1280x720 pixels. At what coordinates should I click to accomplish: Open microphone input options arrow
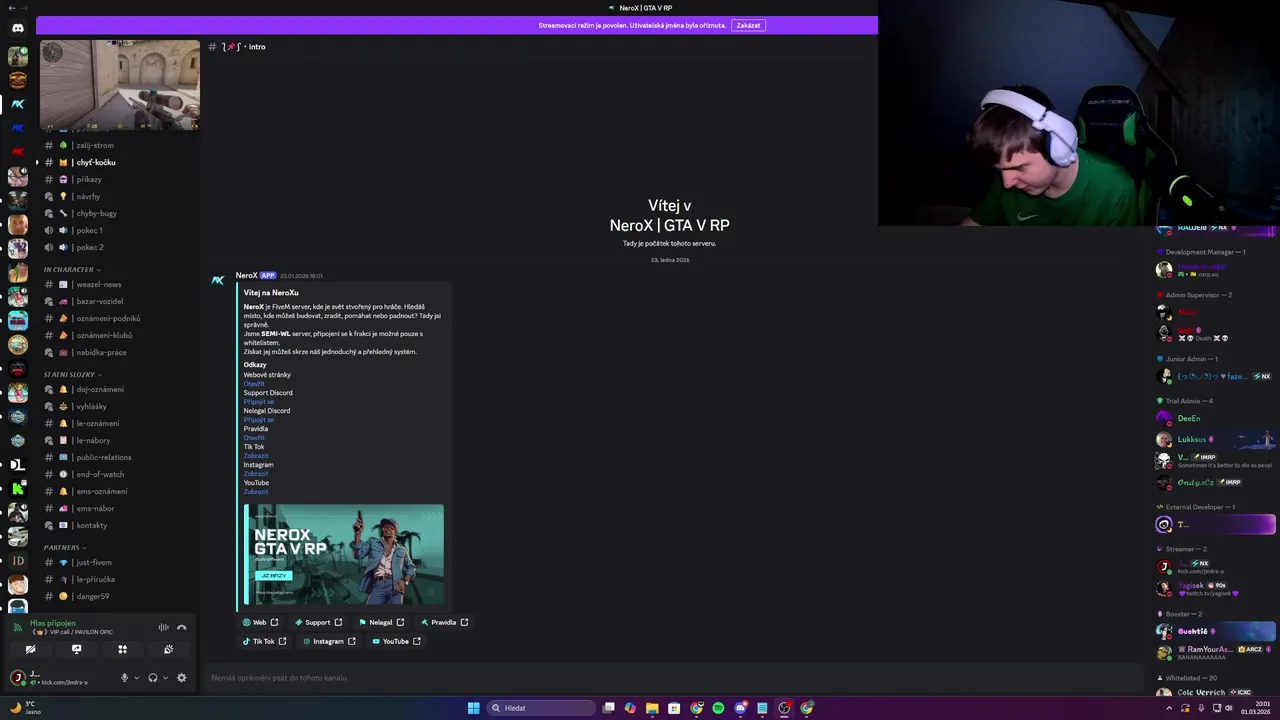(x=137, y=678)
